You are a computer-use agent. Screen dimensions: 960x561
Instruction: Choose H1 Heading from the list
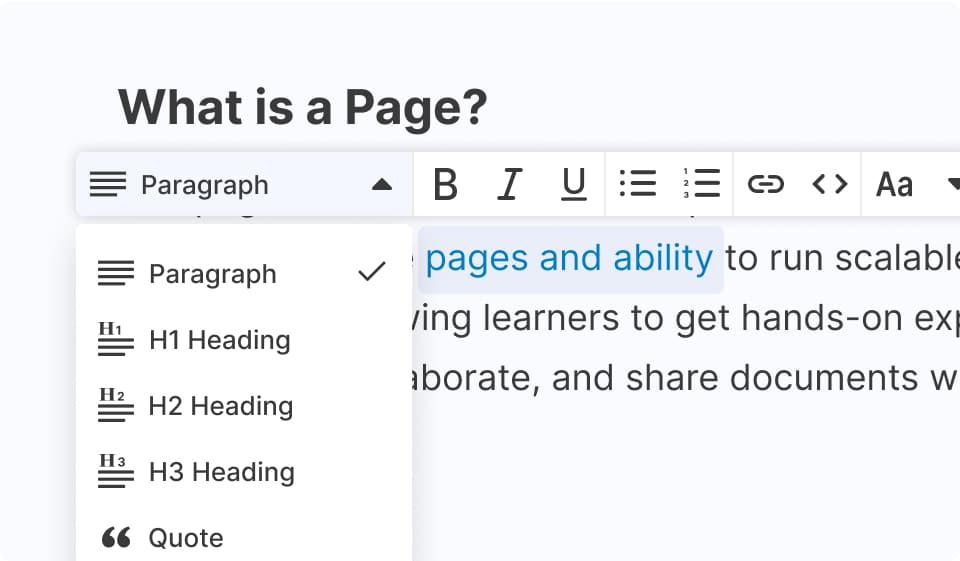(x=219, y=340)
